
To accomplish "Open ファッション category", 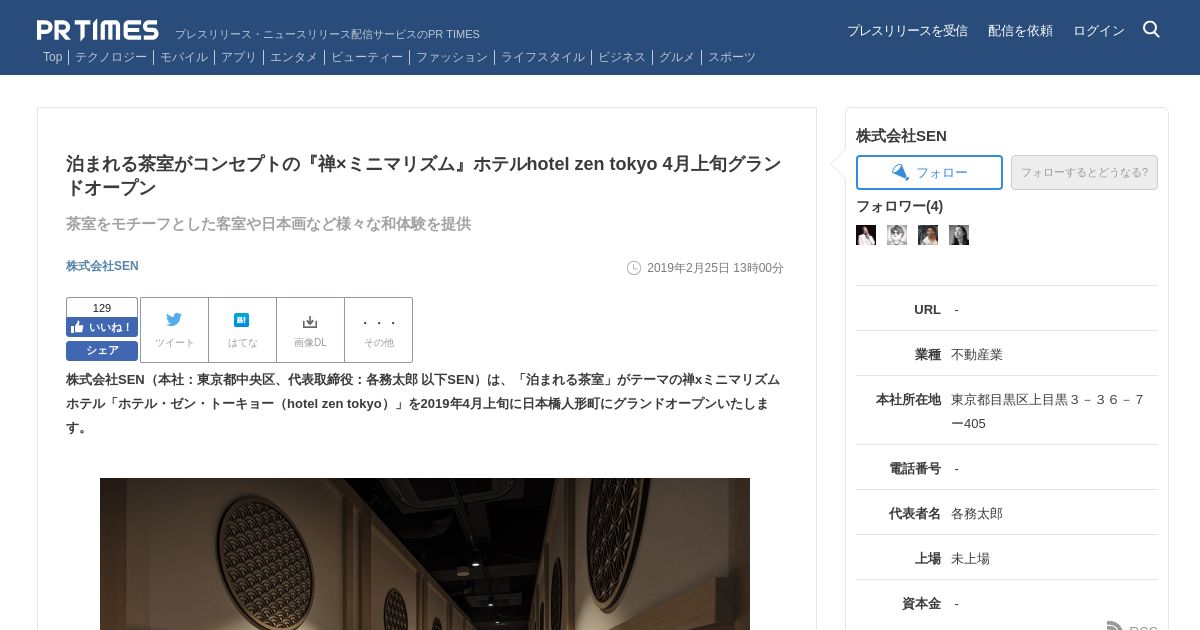I will click(x=452, y=57).
